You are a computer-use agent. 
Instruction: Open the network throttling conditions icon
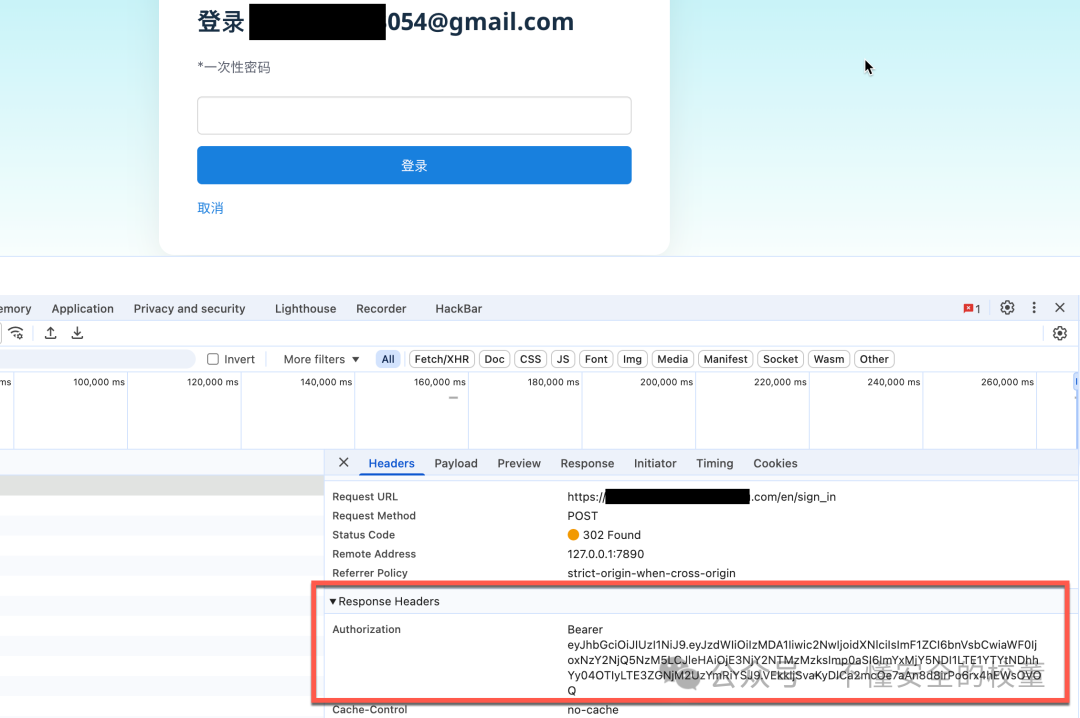[16, 333]
